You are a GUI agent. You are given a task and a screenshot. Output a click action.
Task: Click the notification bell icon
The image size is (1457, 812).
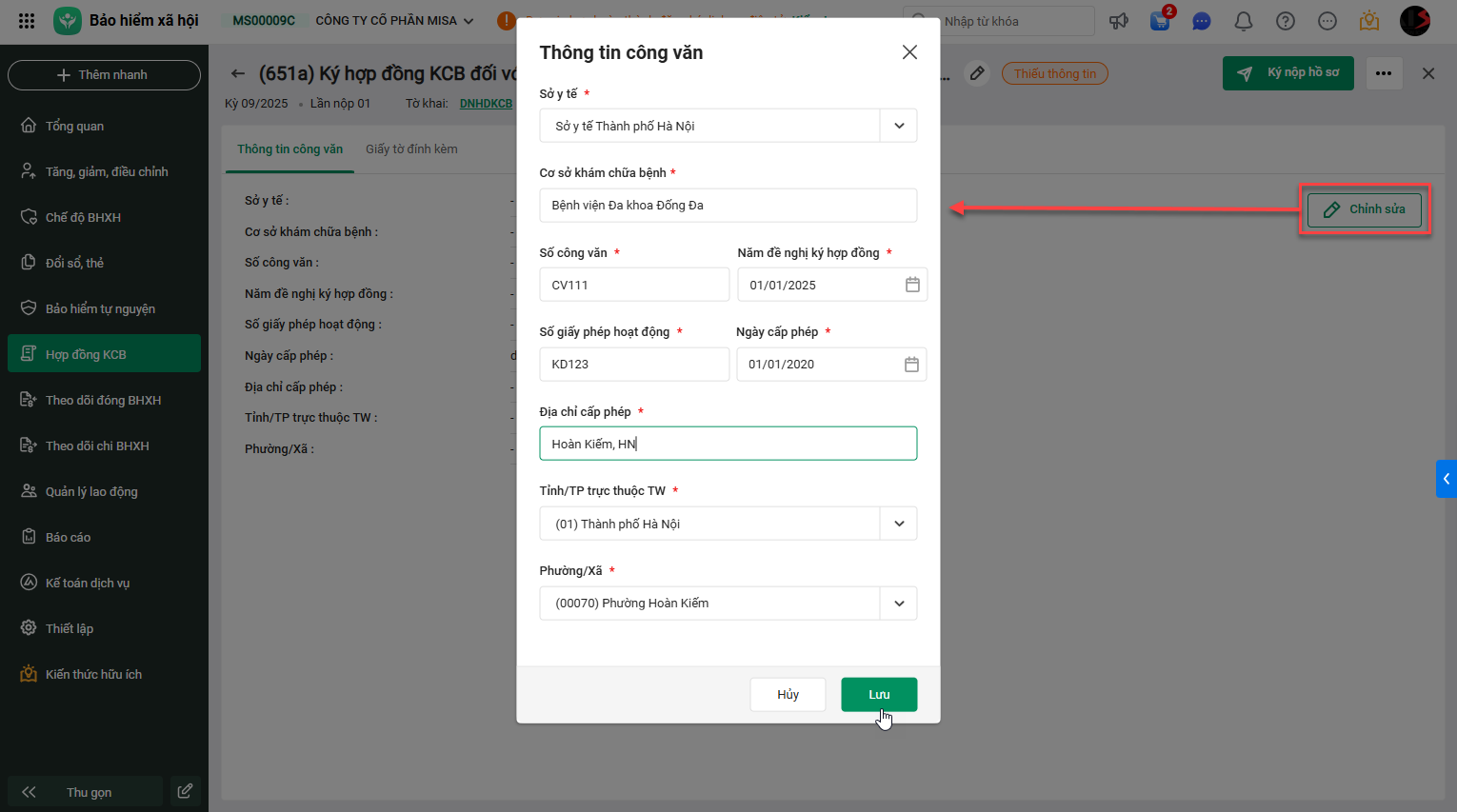tap(1243, 21)
